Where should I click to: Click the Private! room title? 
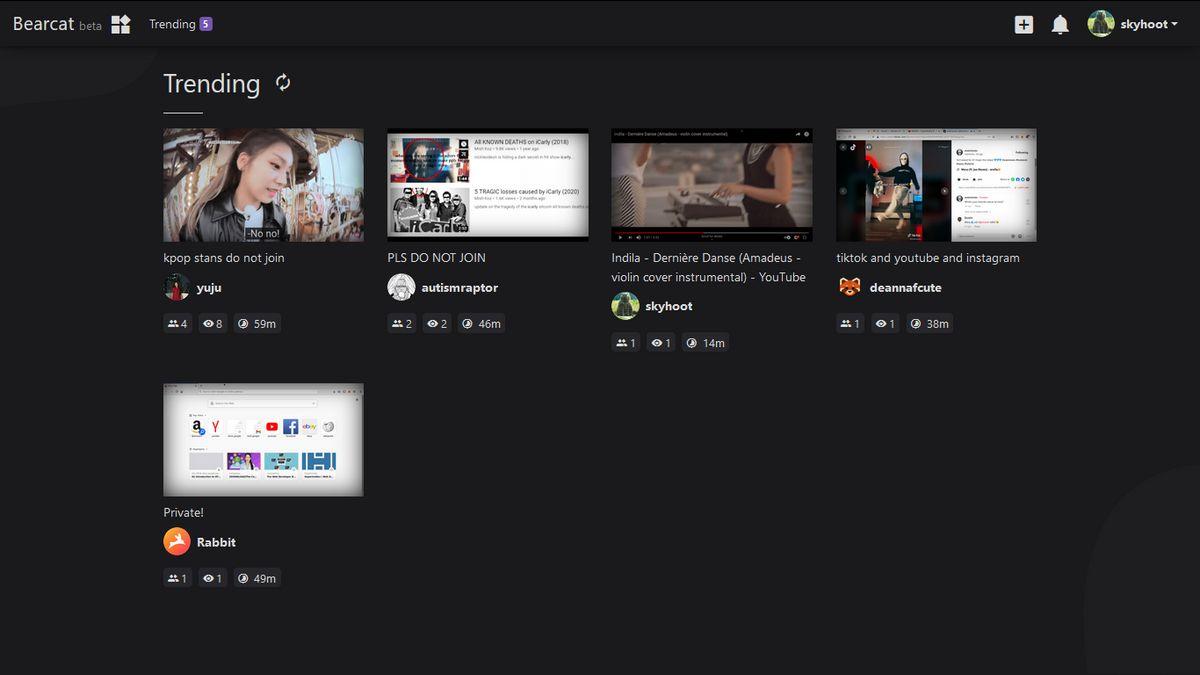pos(184,513)
